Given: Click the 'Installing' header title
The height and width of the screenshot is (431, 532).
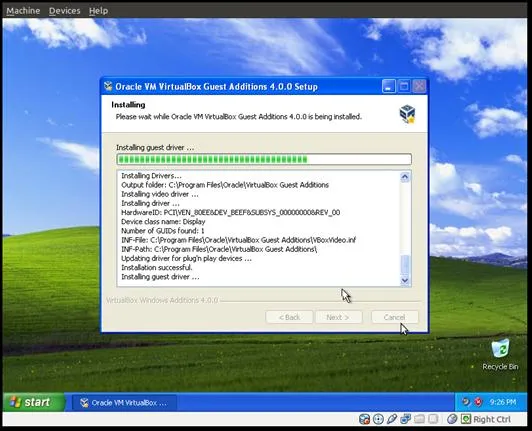Looking at the screenshot, I should 128,105.
